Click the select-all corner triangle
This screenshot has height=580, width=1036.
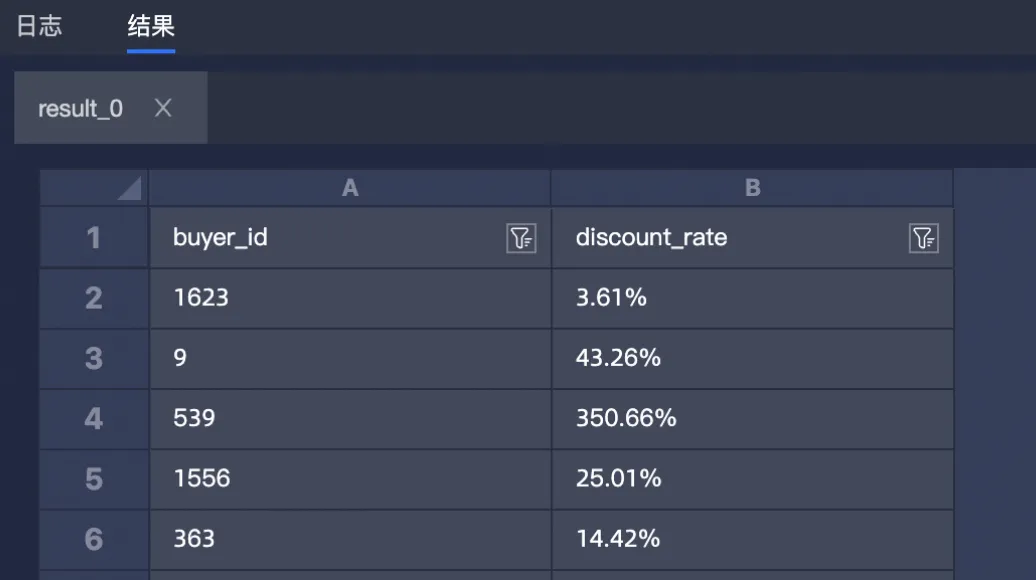coord(129,188)
